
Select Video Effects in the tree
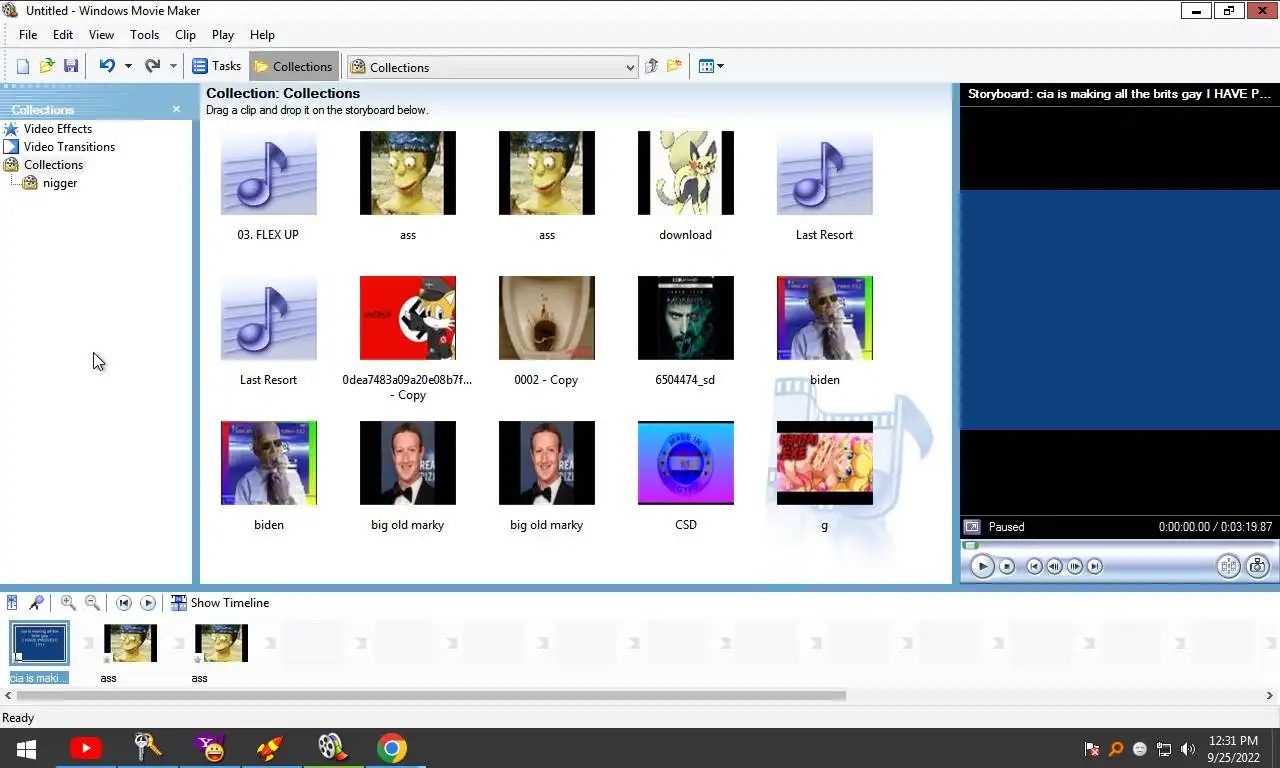[58, 129]
